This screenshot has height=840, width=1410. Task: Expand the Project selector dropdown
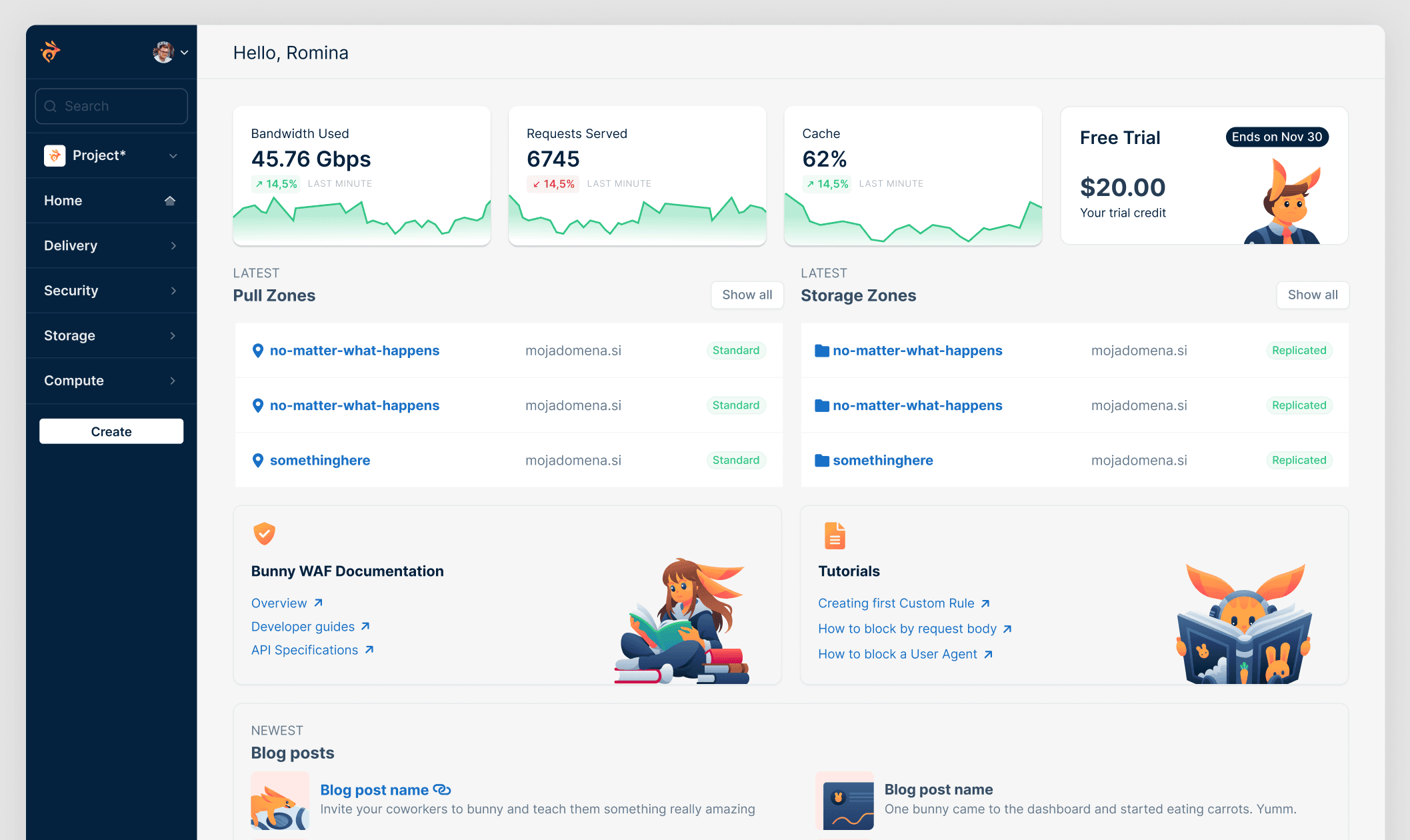coord(173,156)
